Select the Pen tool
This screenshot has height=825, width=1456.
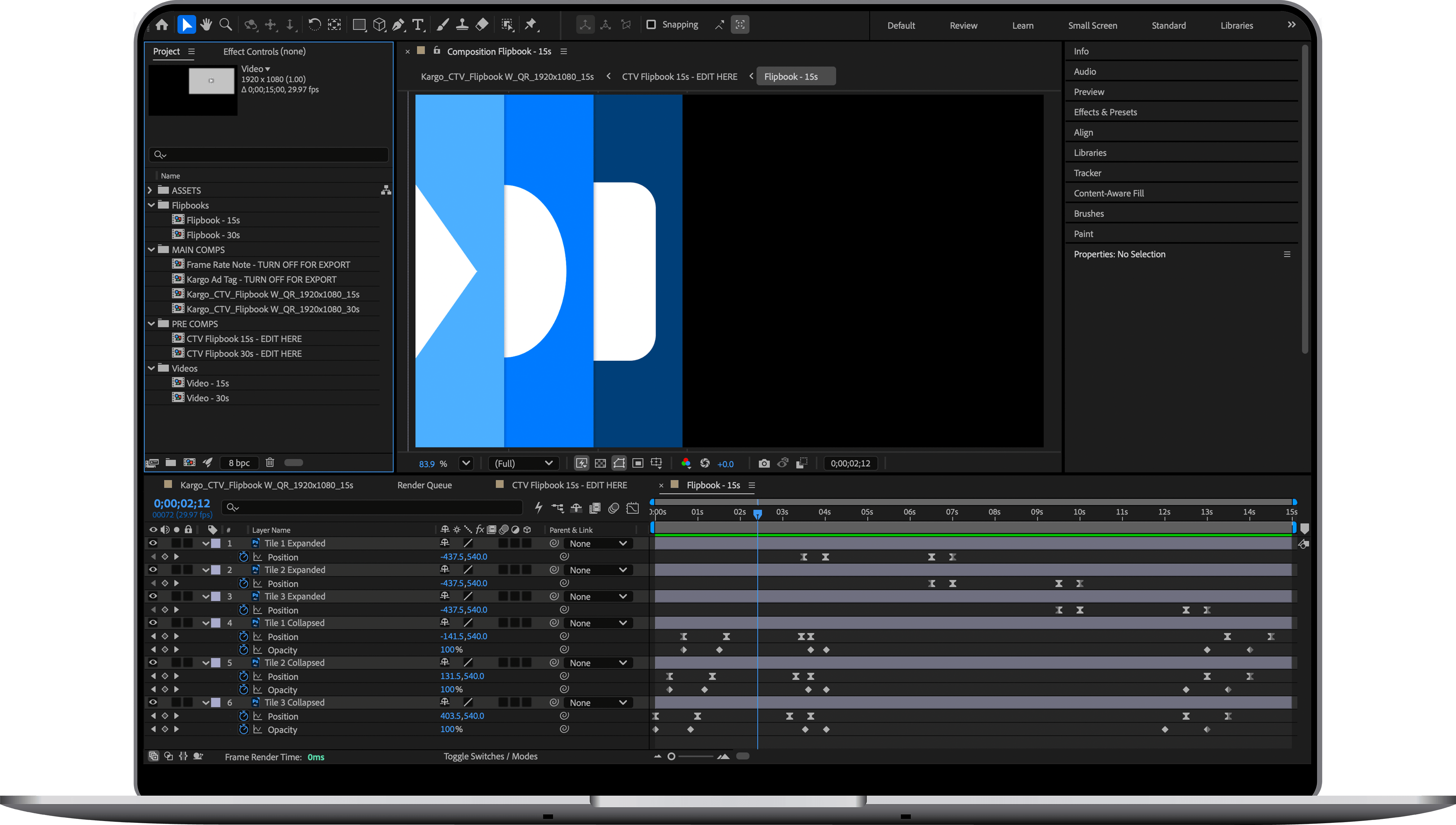click(x=398, y=24)
